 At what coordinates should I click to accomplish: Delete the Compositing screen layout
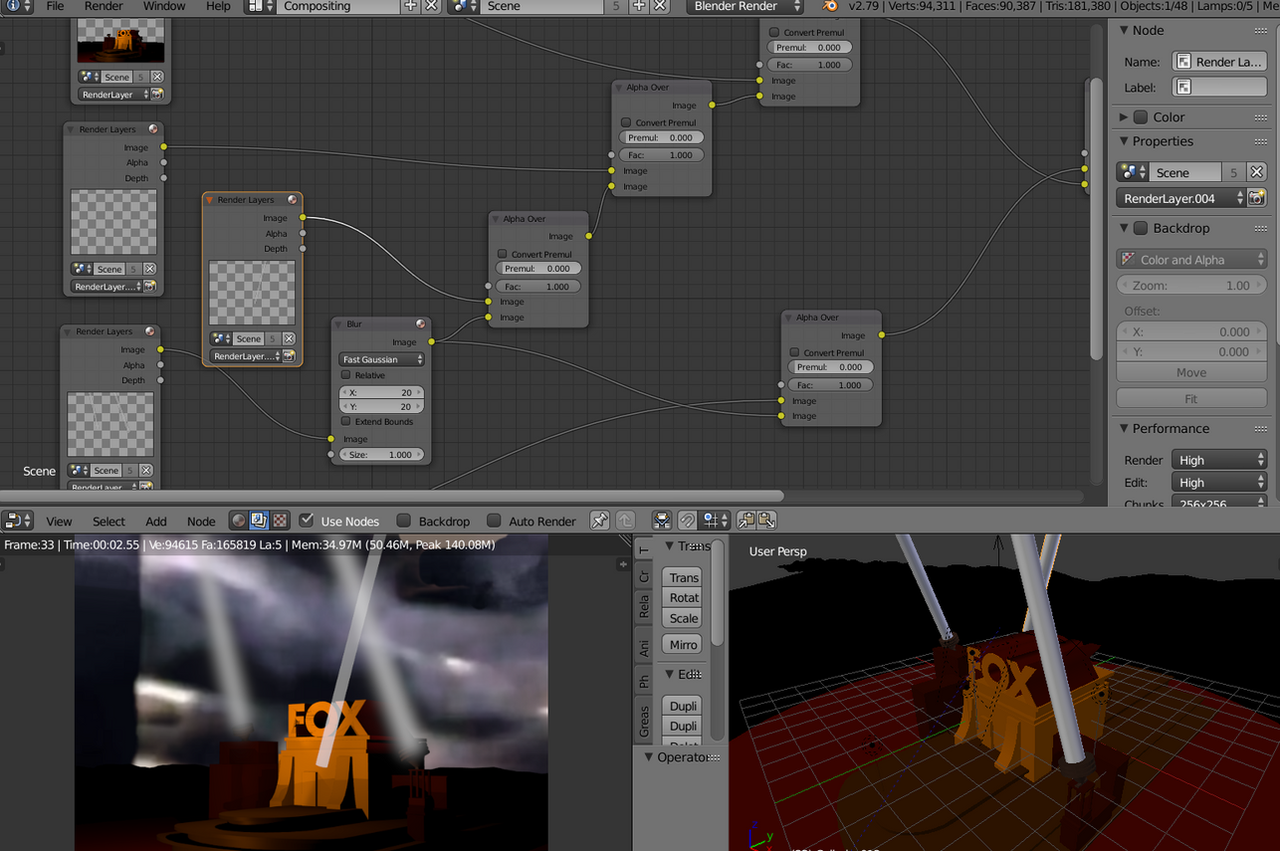pyautogui.click(x=431, y=6)
